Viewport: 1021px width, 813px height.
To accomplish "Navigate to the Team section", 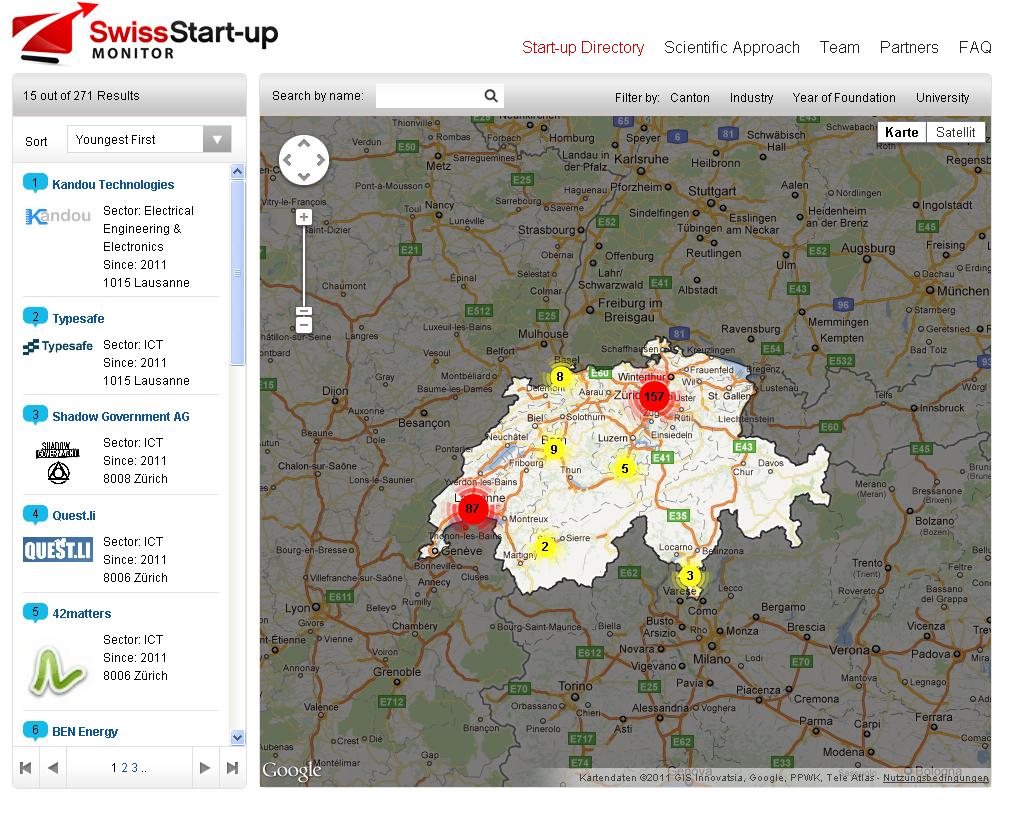I will tap(839, 48).
